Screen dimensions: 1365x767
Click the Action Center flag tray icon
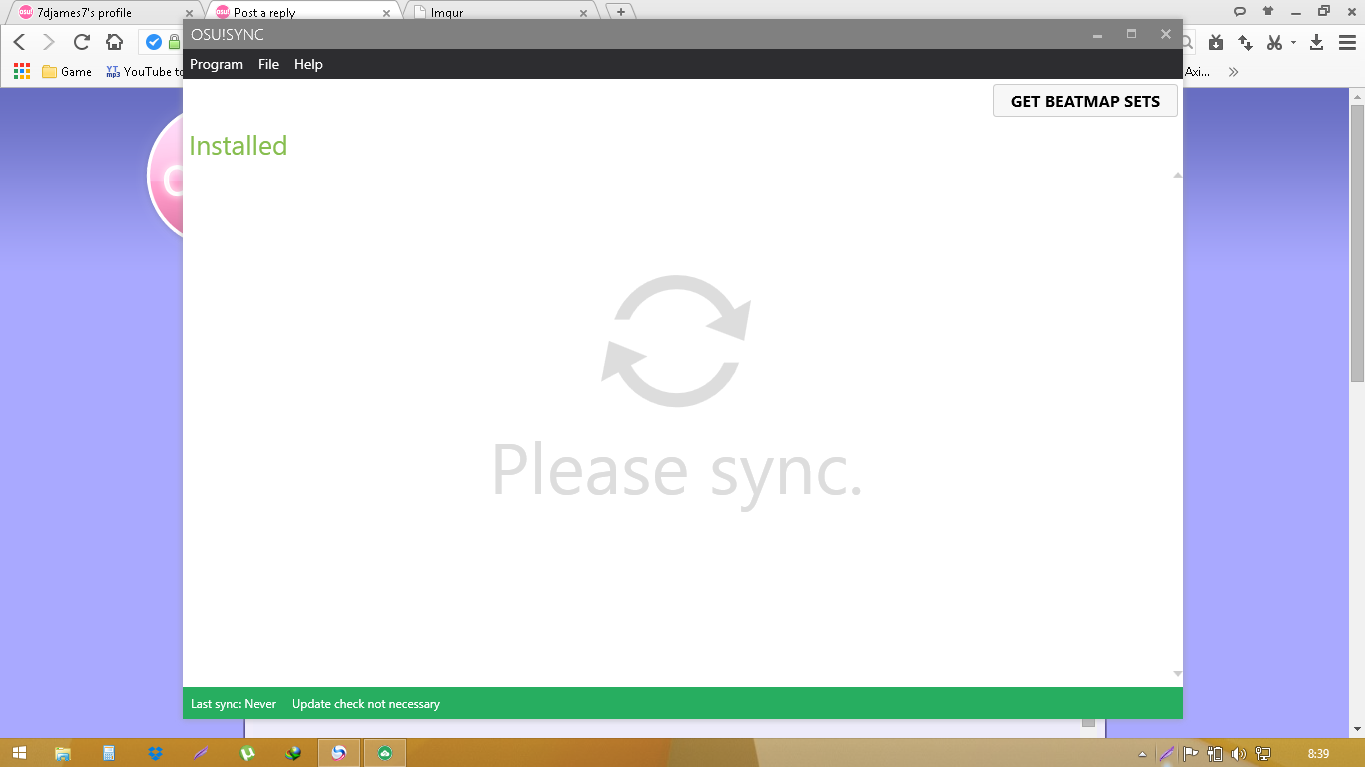pos(1191,754)
